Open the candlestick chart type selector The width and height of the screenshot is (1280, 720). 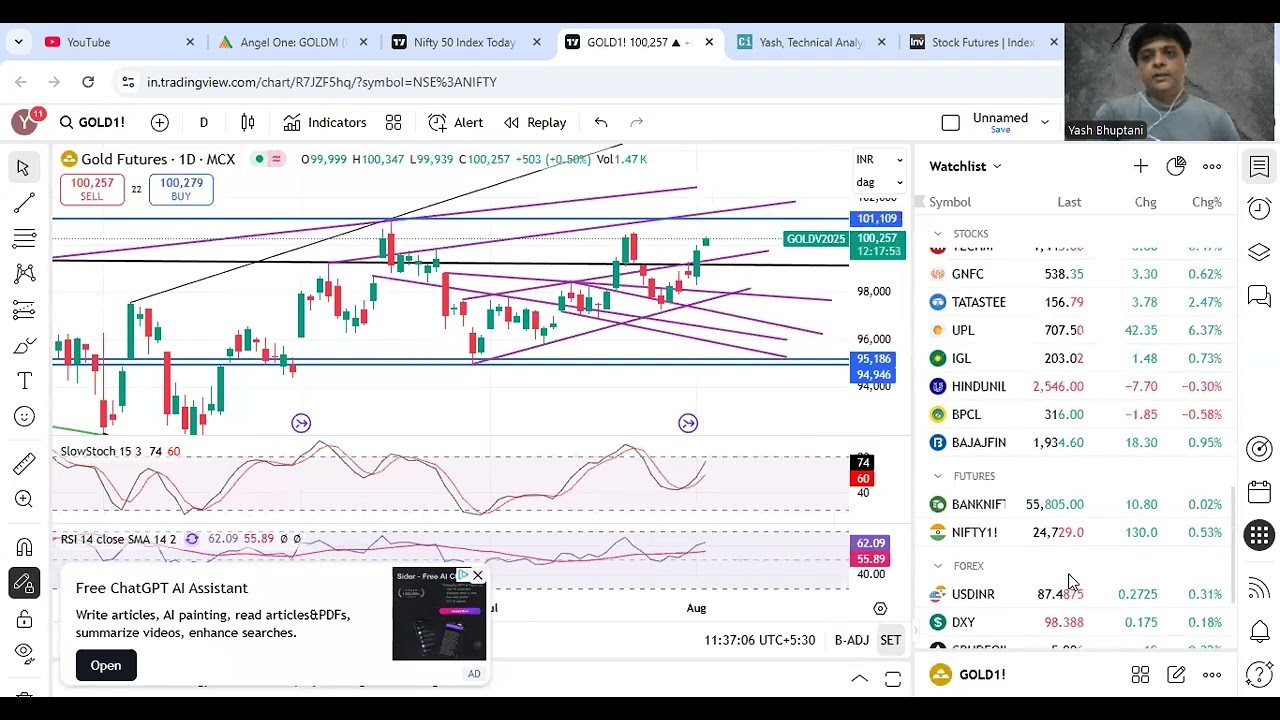pos(247,122)
